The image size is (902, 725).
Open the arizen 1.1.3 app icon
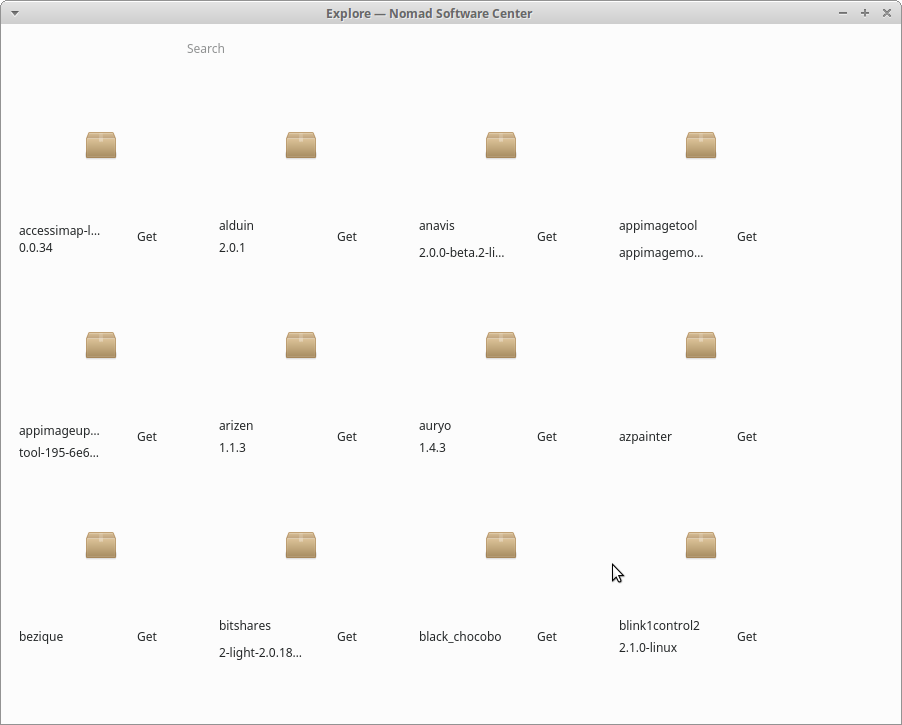(300, 345)
